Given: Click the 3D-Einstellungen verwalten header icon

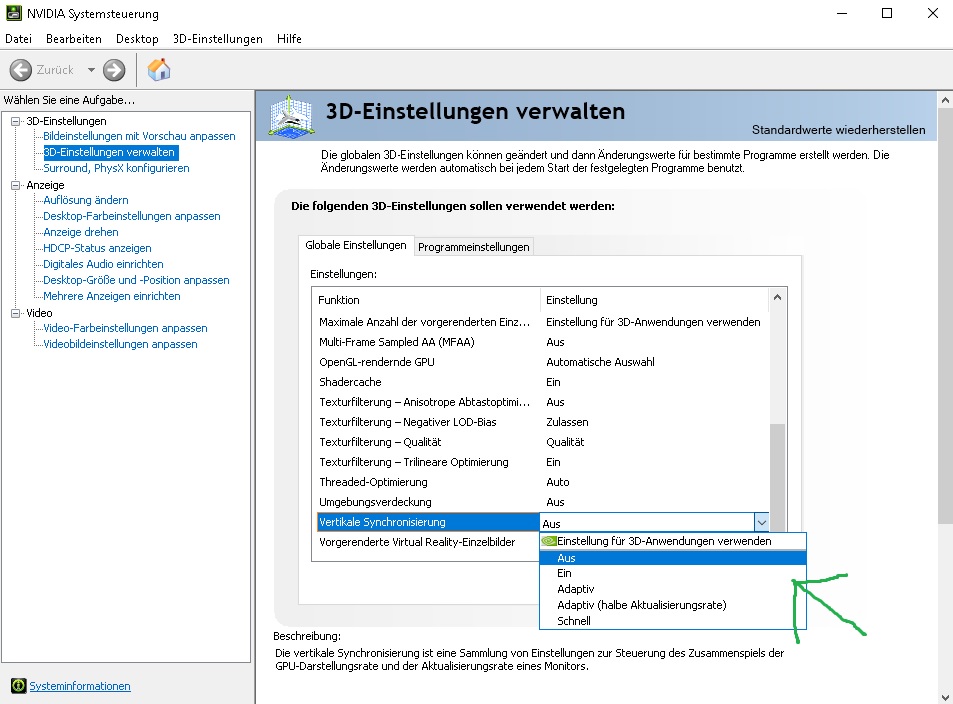Looking at the screenshot, I should point(291,116).
